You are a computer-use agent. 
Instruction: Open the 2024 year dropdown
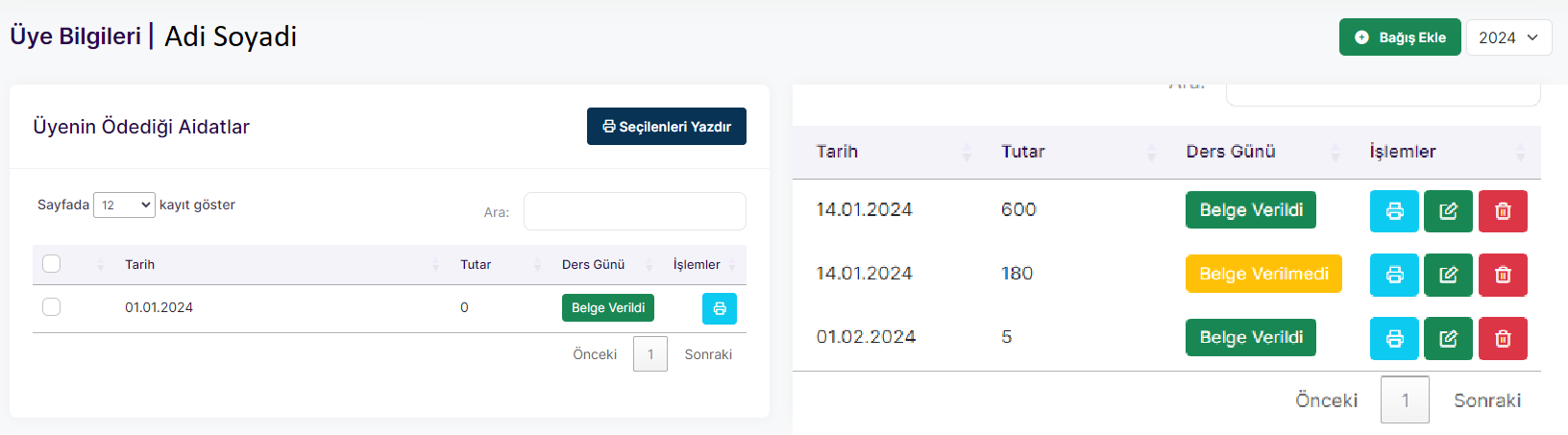point(1508,37)
